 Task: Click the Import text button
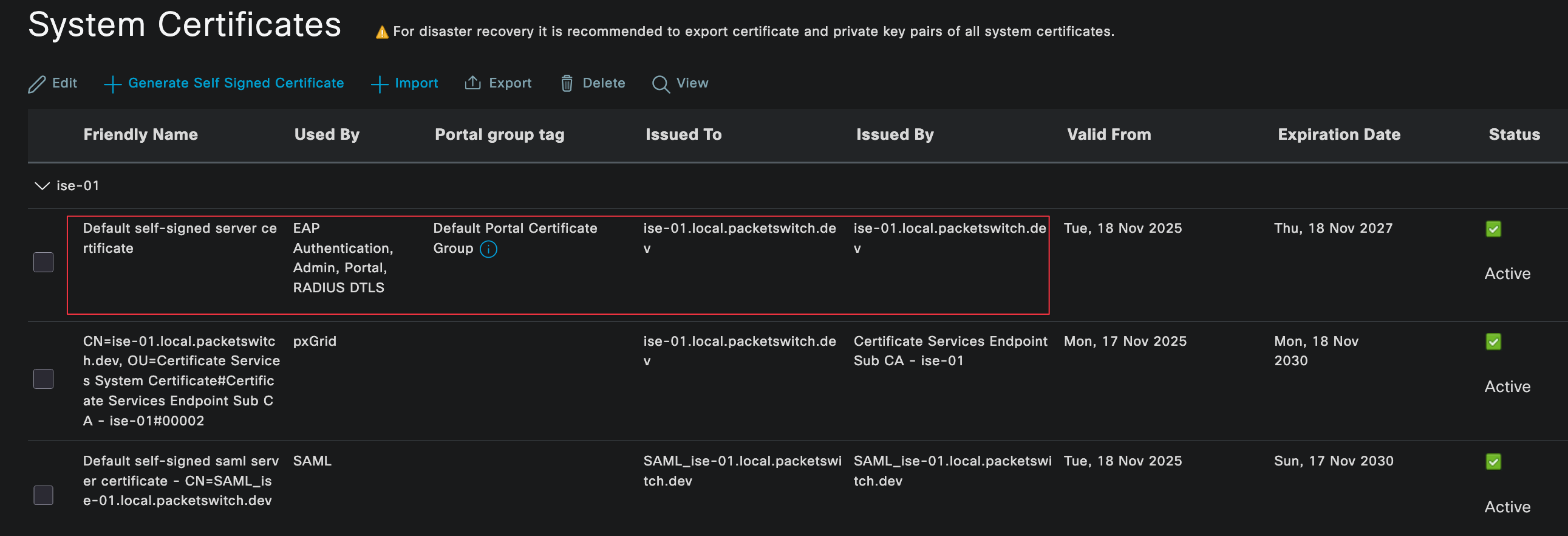tap(416, 83)
